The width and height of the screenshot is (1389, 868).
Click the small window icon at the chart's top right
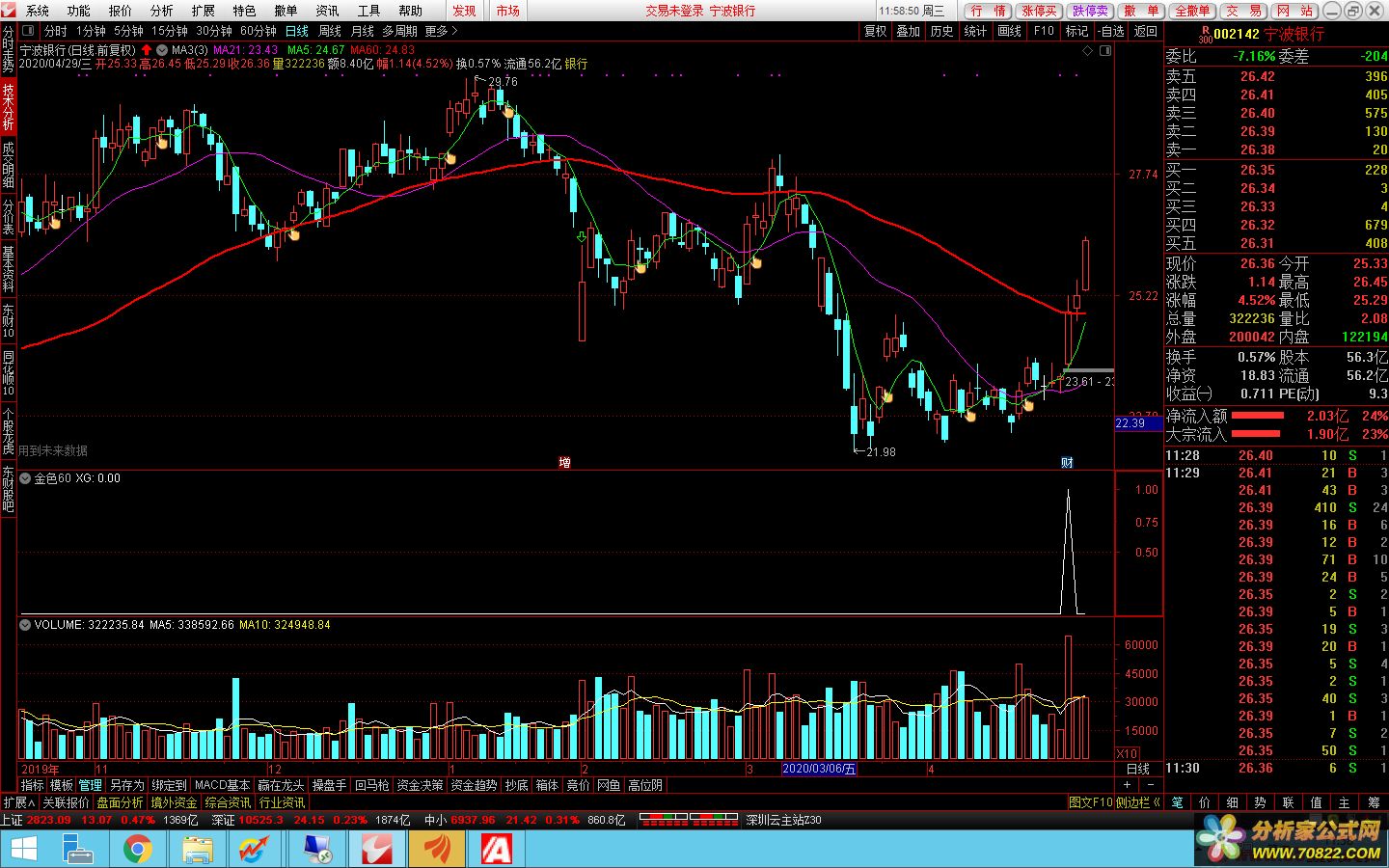click(1105, 50)
